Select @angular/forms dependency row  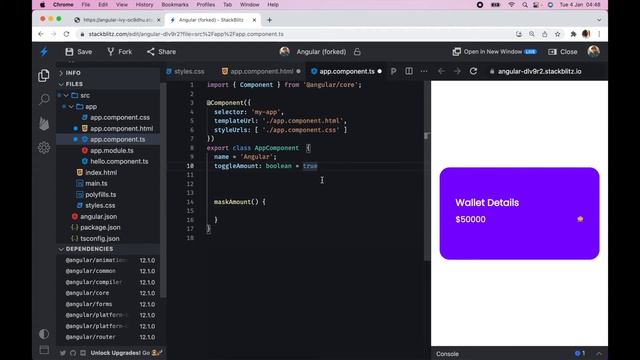[x=110, y=304]
